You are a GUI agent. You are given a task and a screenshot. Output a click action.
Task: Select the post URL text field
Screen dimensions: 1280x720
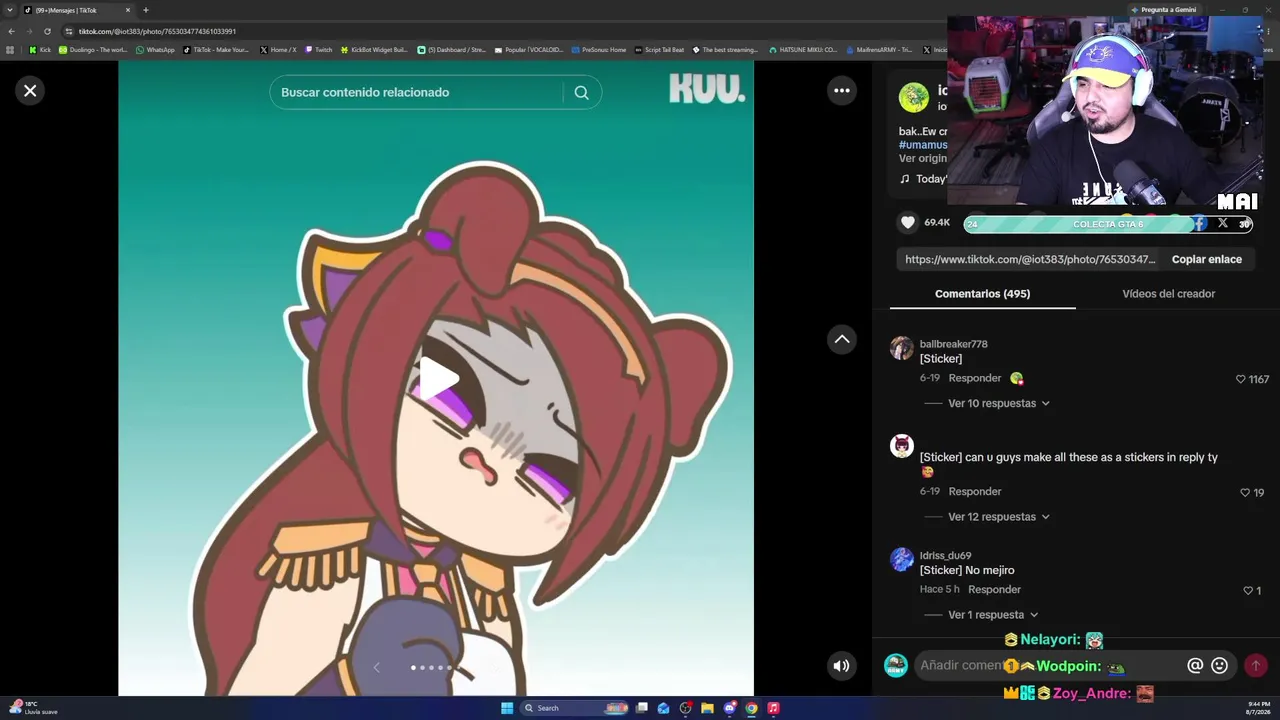pyautogui.click(x=1030, y=259)
